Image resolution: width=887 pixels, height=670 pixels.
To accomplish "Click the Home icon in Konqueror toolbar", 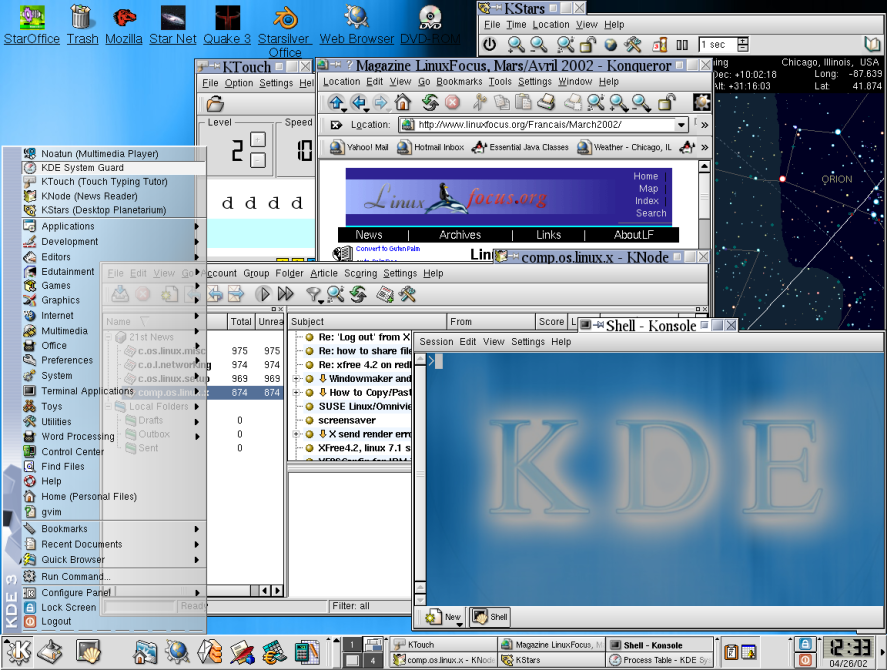I will (402, 102).
